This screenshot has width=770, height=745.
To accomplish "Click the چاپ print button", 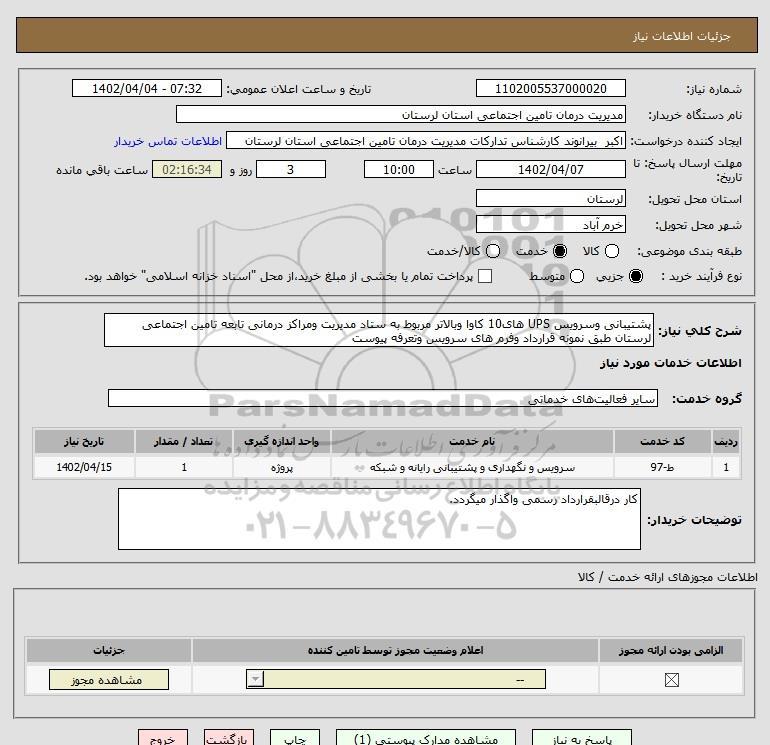I will (295, 738).
